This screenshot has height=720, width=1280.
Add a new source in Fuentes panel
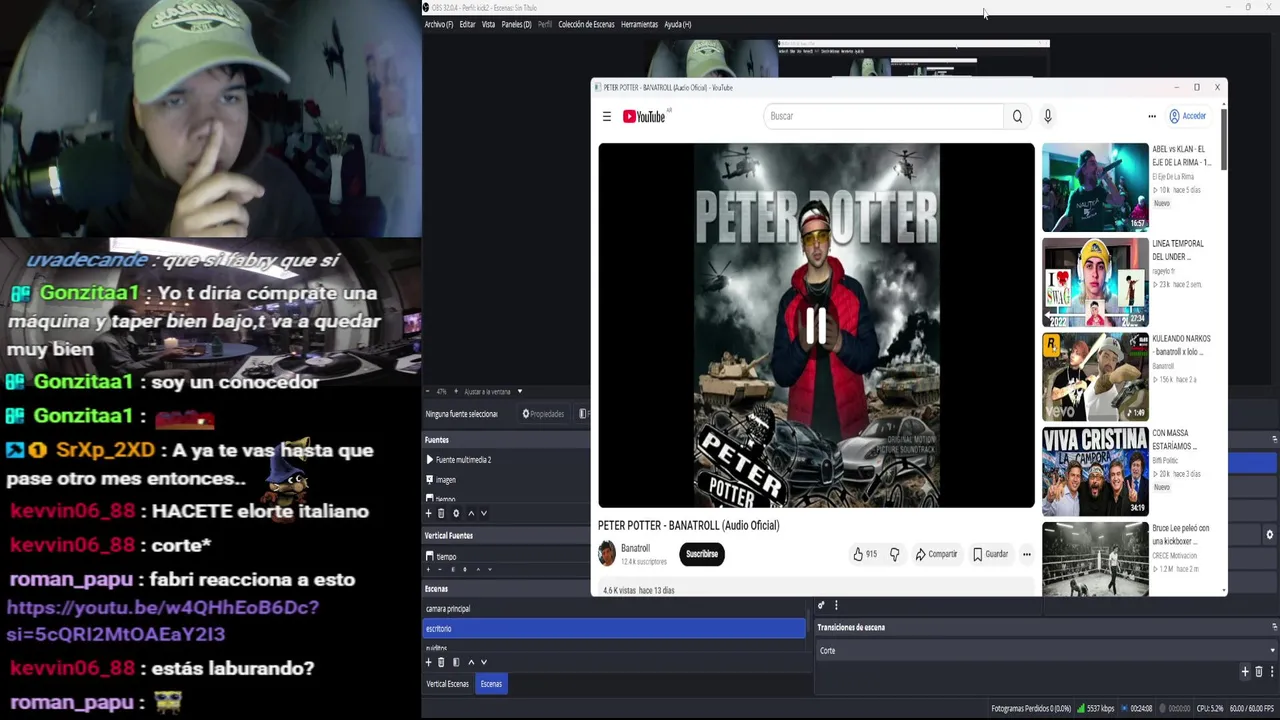click(429, 513)
